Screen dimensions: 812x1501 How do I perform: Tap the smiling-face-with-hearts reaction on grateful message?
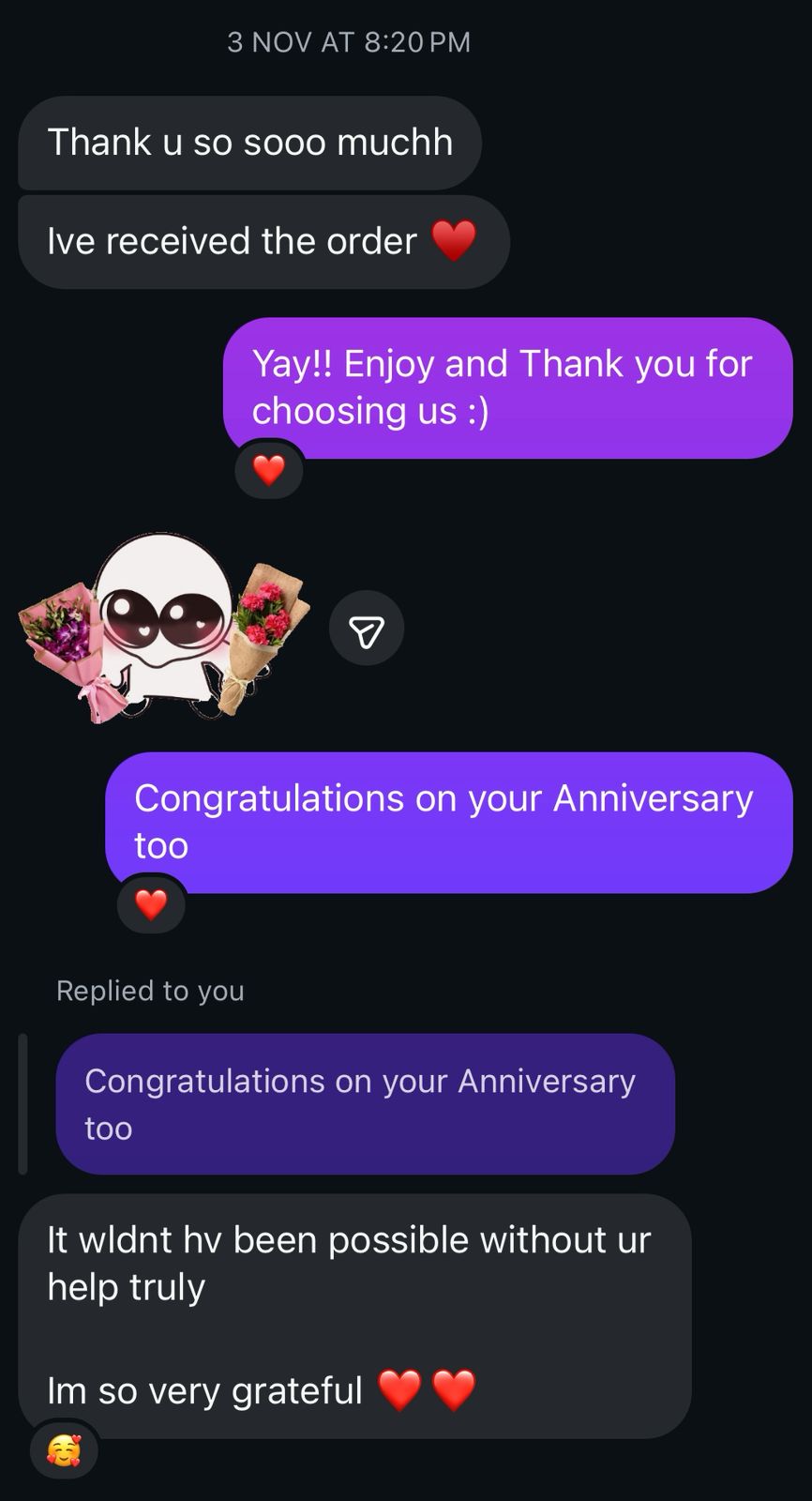64,1450
